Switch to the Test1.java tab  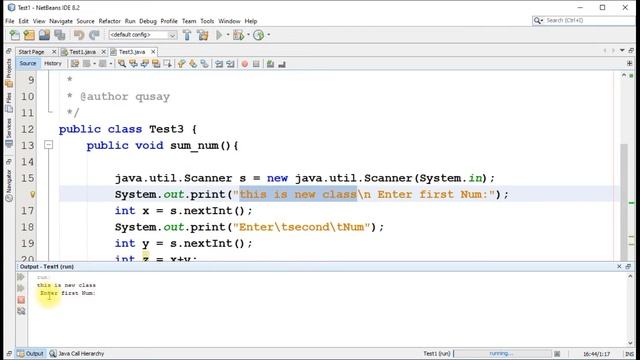tap(82, 52)
